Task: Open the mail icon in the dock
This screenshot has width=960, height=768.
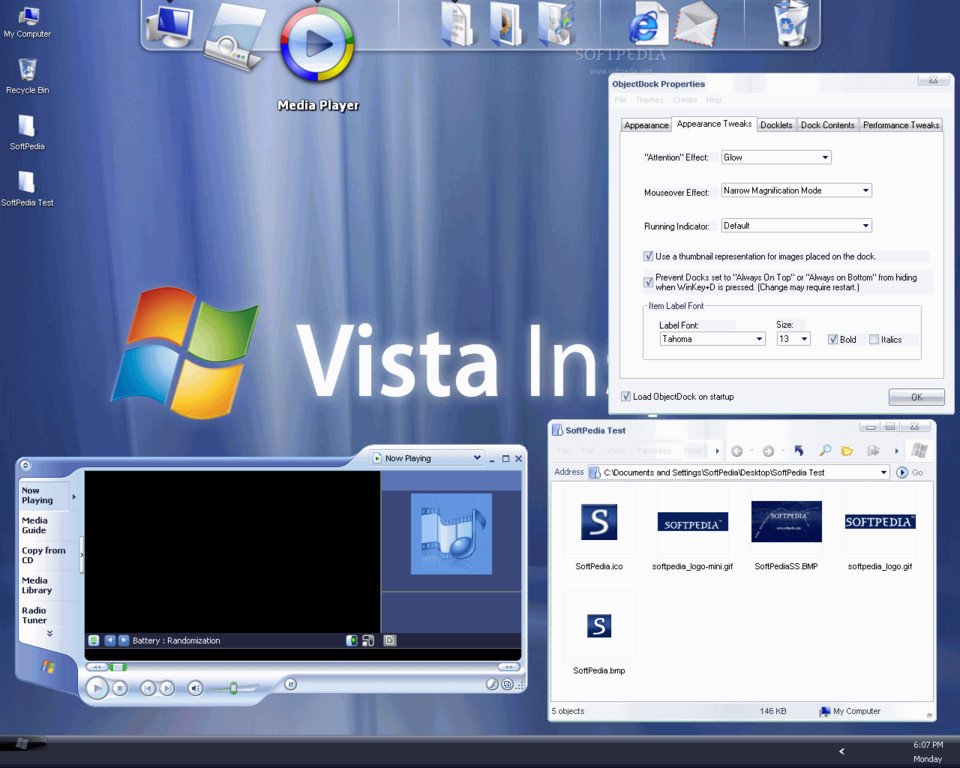Action: [697, 25]
